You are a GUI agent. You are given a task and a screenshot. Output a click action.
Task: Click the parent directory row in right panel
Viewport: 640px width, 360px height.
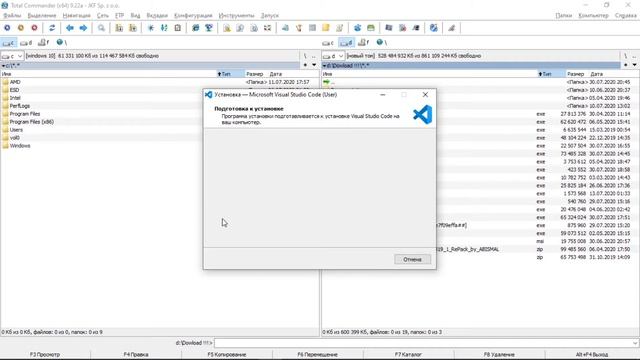tap(480, 82)
